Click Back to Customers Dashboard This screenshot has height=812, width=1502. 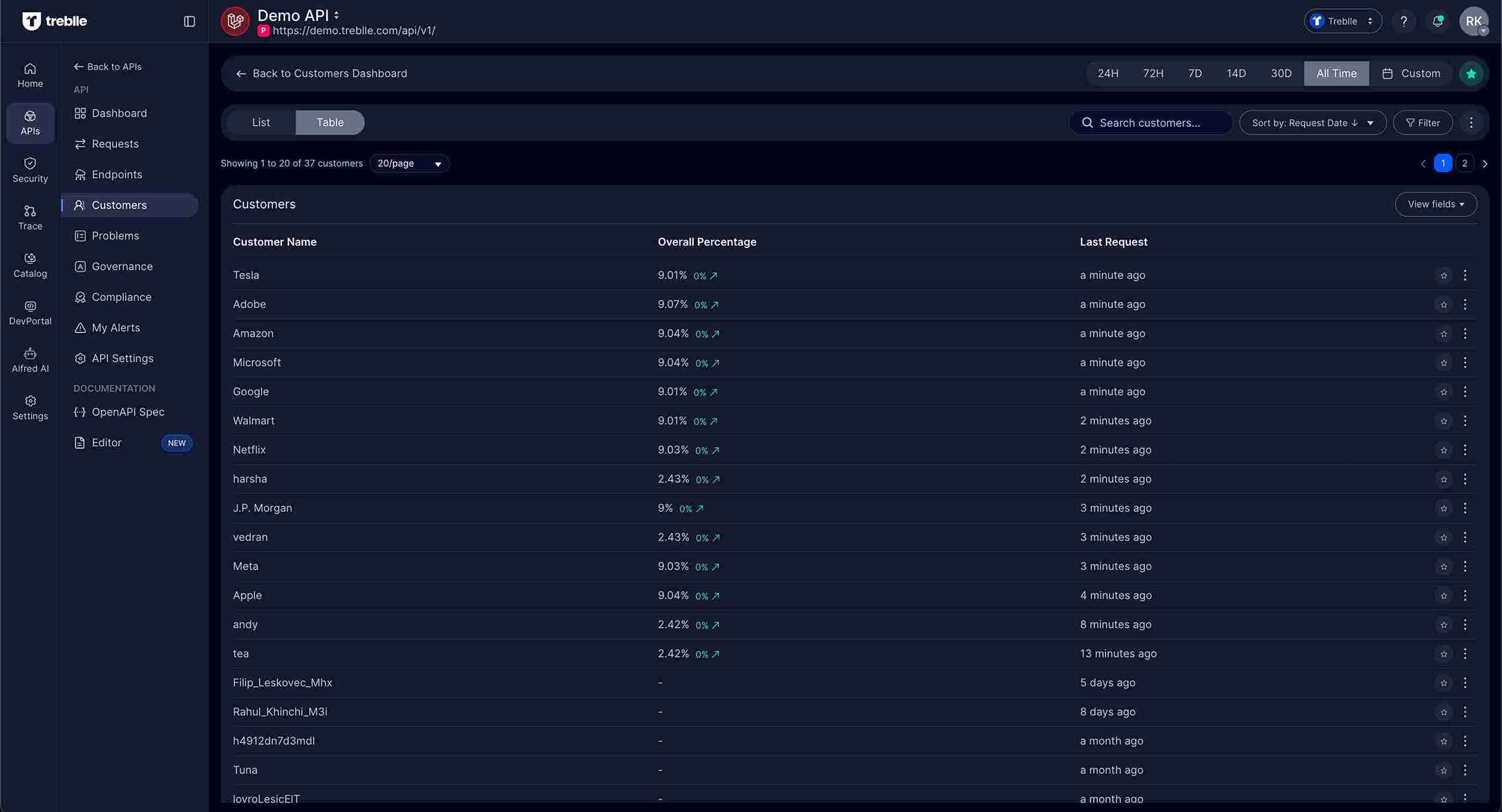click(x=321, y=73)
